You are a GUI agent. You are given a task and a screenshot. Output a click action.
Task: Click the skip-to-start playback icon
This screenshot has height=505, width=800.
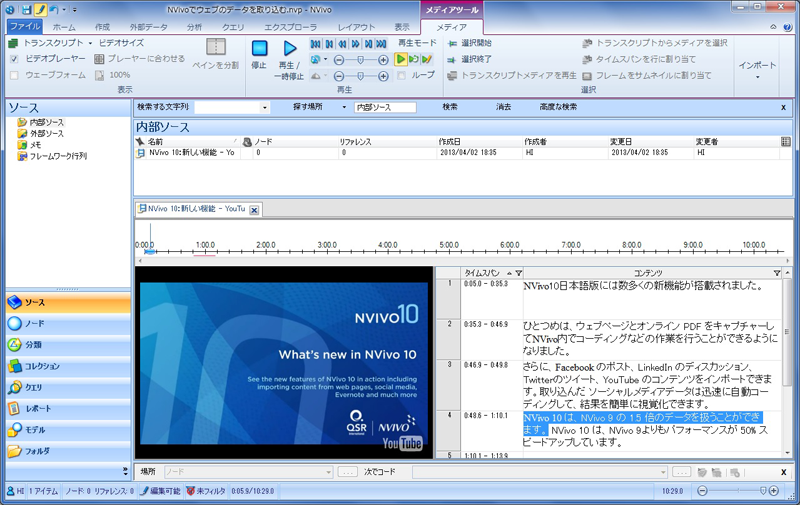click(316, 44)
